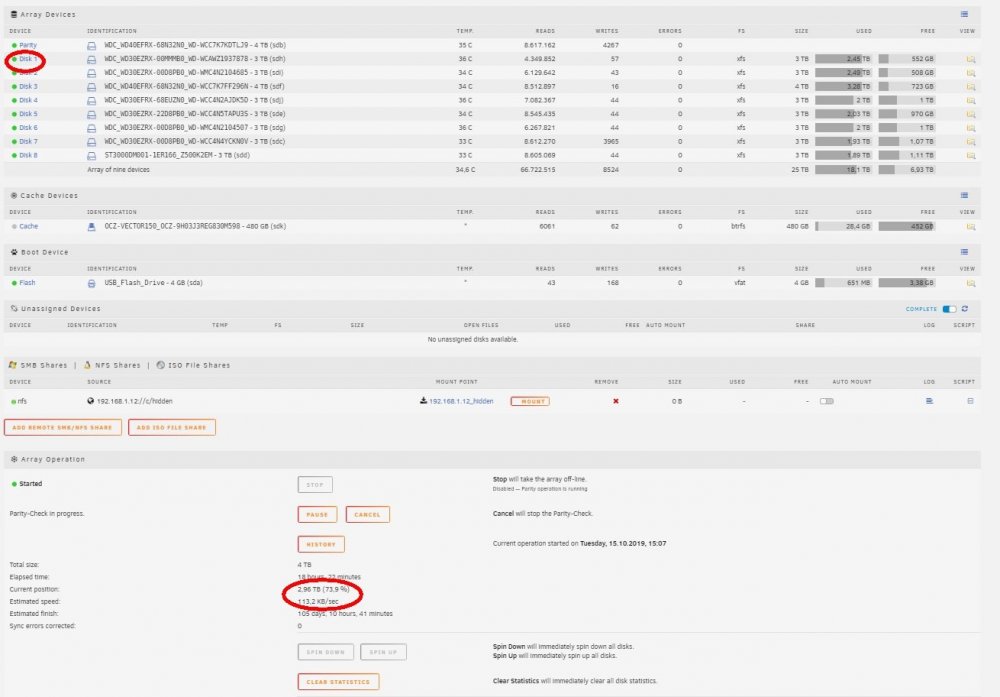This screenshot has height=697, width=1000.
Task: Open the view folder icon for Disk 6
Action: coord(971,128)
